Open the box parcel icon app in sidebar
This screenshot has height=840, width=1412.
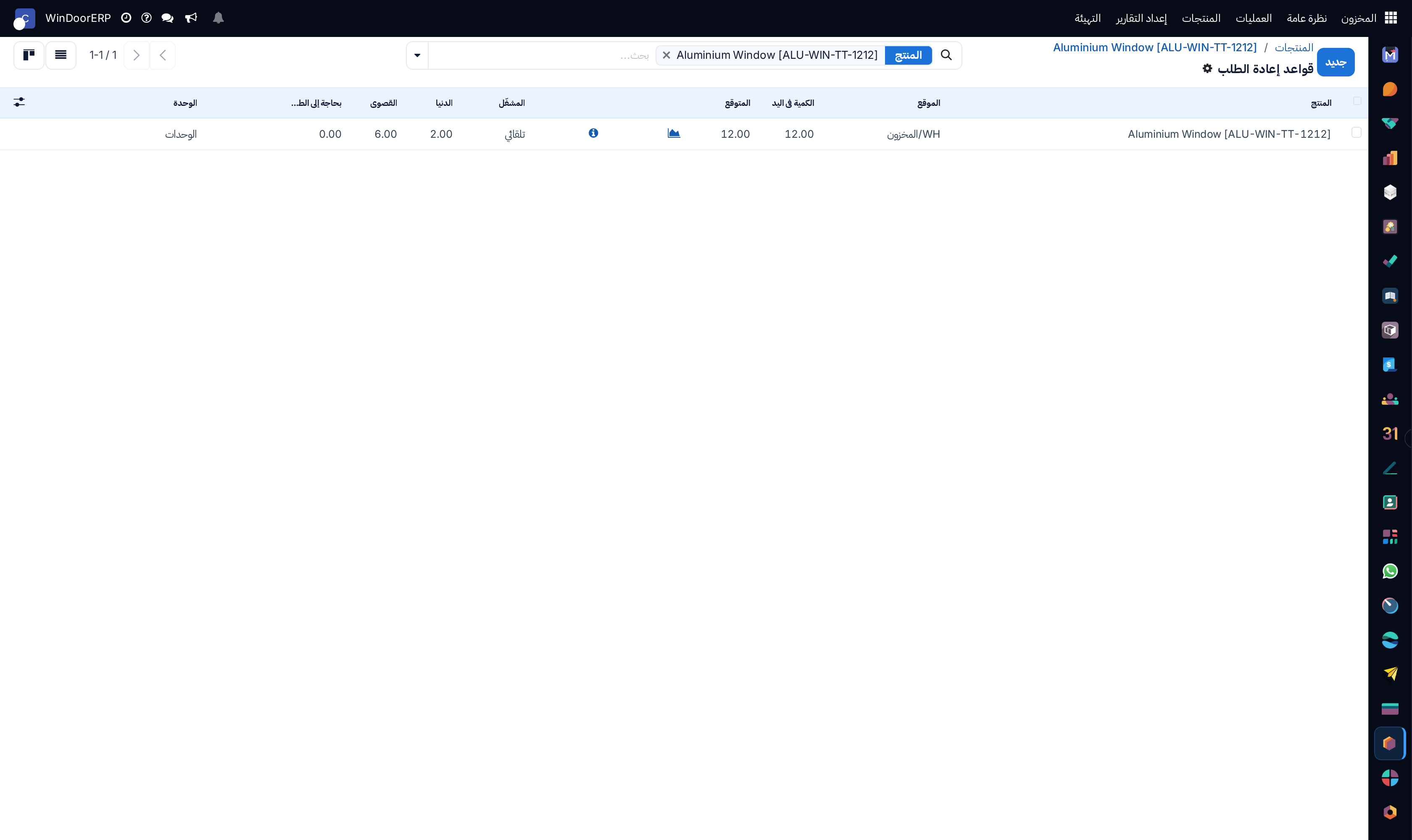pyautogui.click(x=1390, y=330)
